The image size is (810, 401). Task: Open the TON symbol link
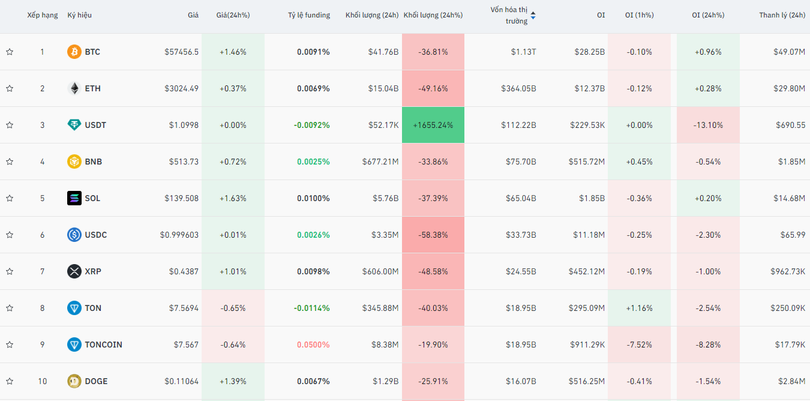(x=93, y=308)
